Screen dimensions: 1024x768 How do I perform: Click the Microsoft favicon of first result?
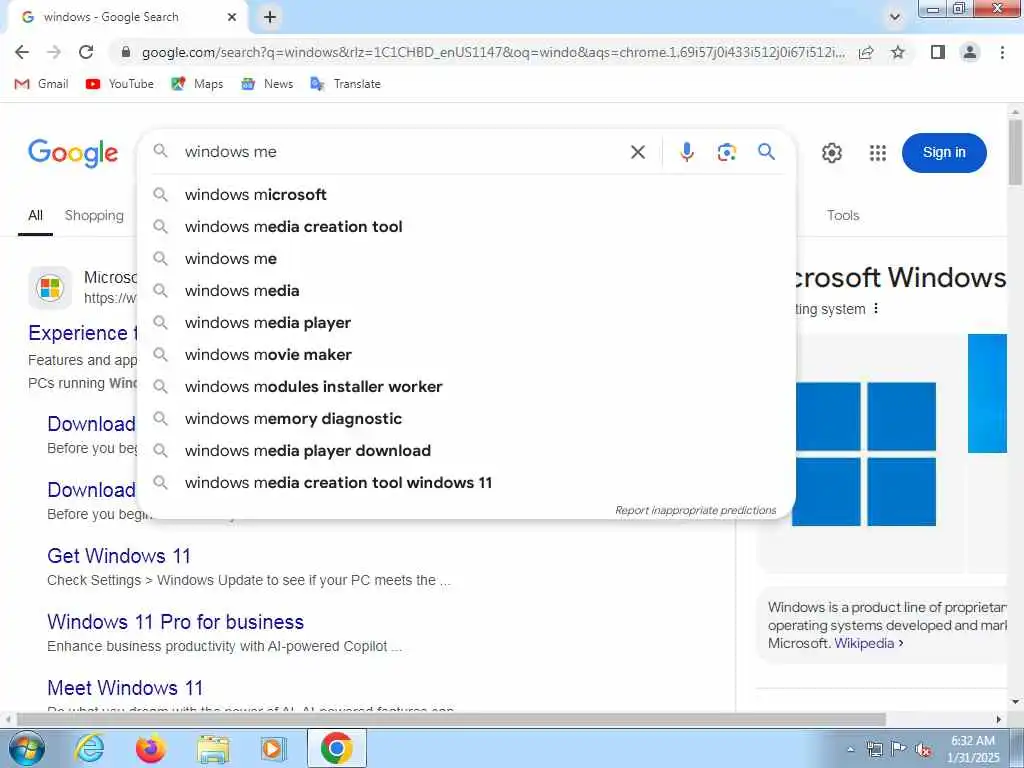click(x=50, y=287)
